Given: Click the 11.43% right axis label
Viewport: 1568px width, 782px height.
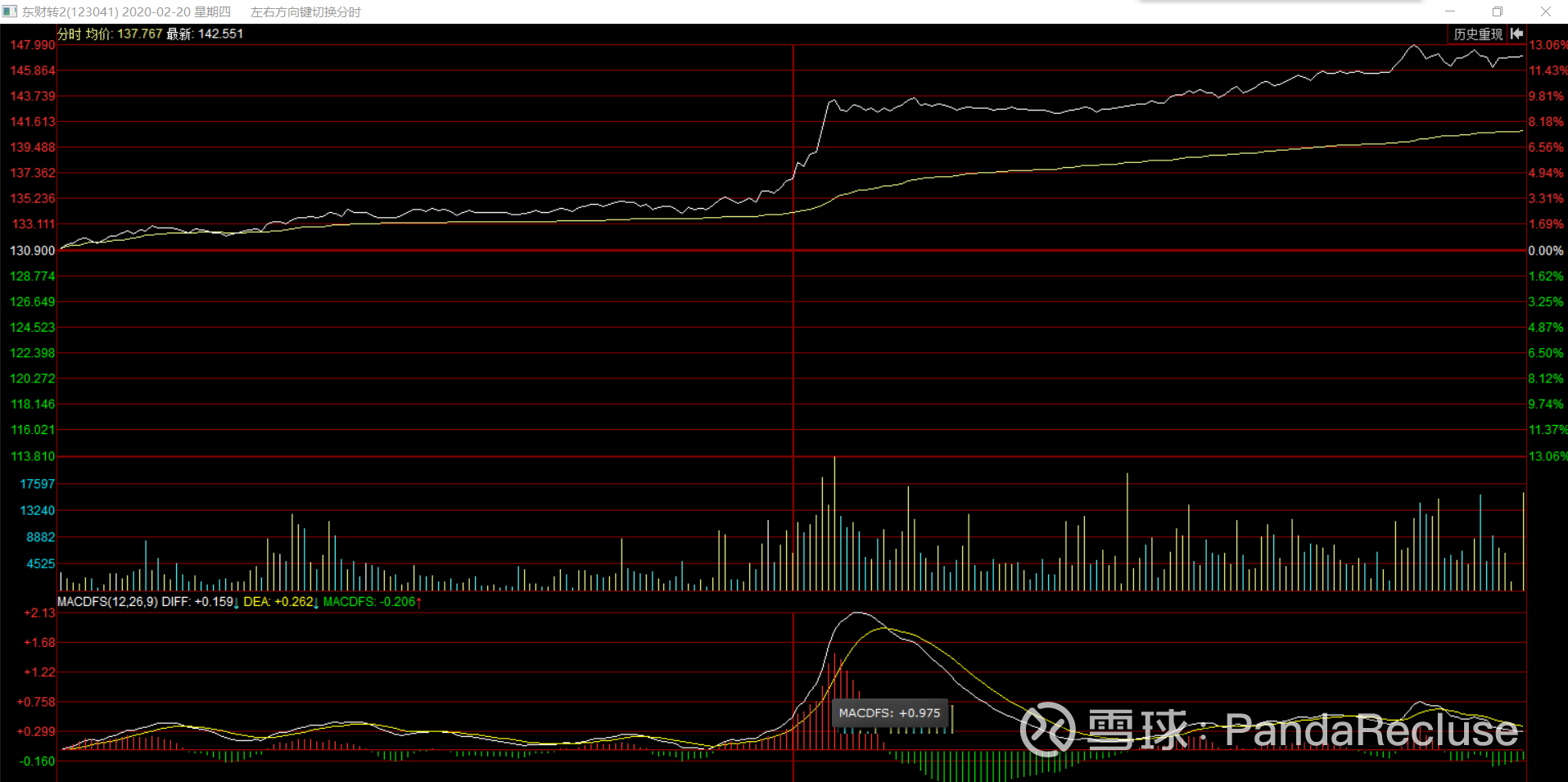Looking at the screenshot, I should click(x=1547, y=70).
